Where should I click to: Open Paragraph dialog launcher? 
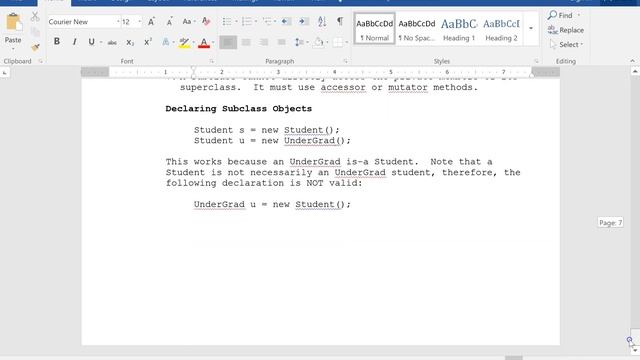[345, 61]
